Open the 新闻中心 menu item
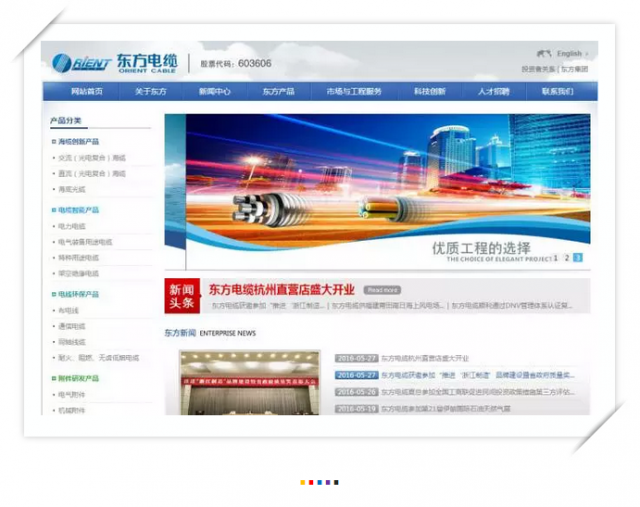640x507 pixels. tap(214, 91)
